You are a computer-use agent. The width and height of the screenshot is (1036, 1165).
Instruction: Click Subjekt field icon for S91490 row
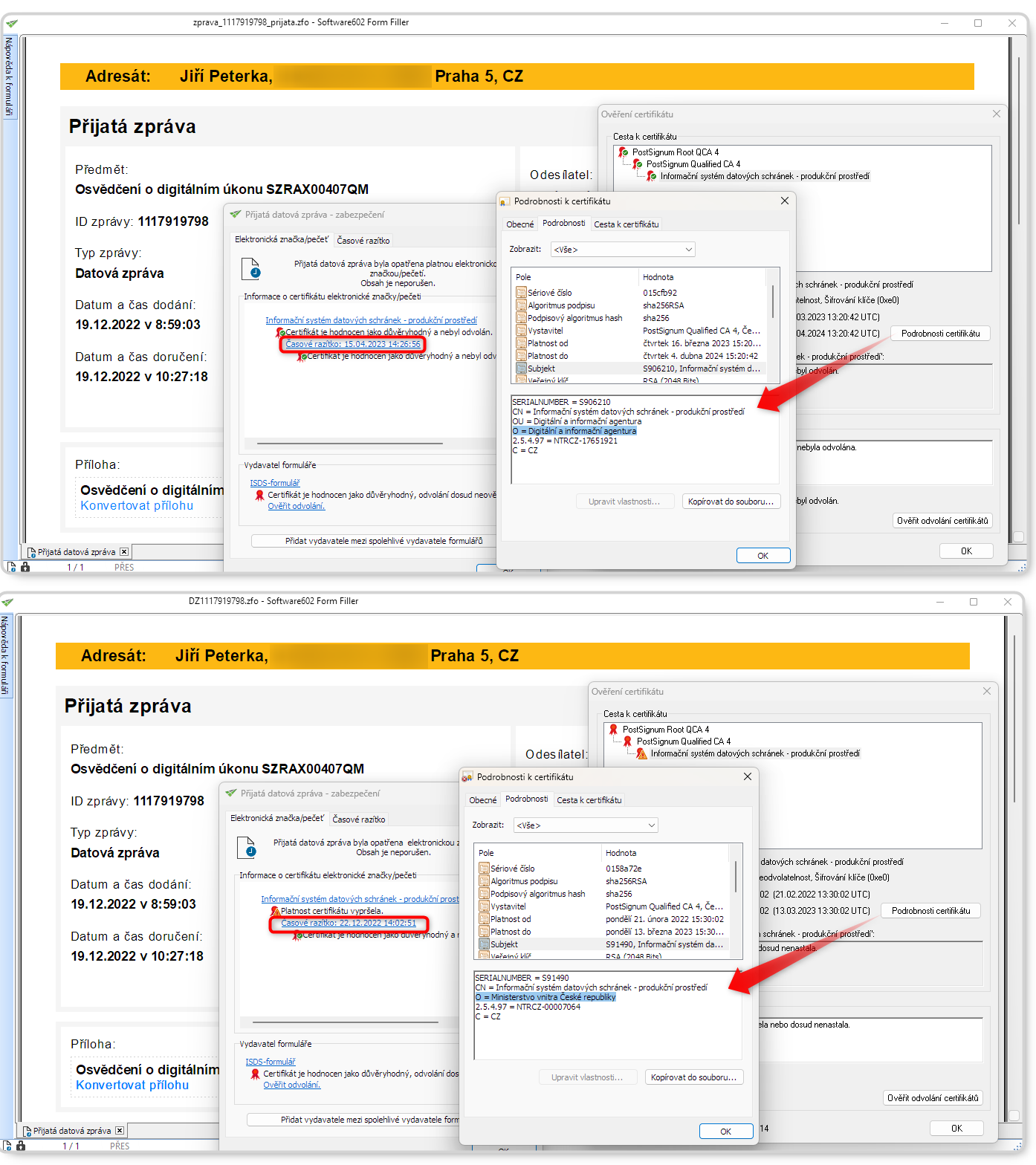pos(484,944)
